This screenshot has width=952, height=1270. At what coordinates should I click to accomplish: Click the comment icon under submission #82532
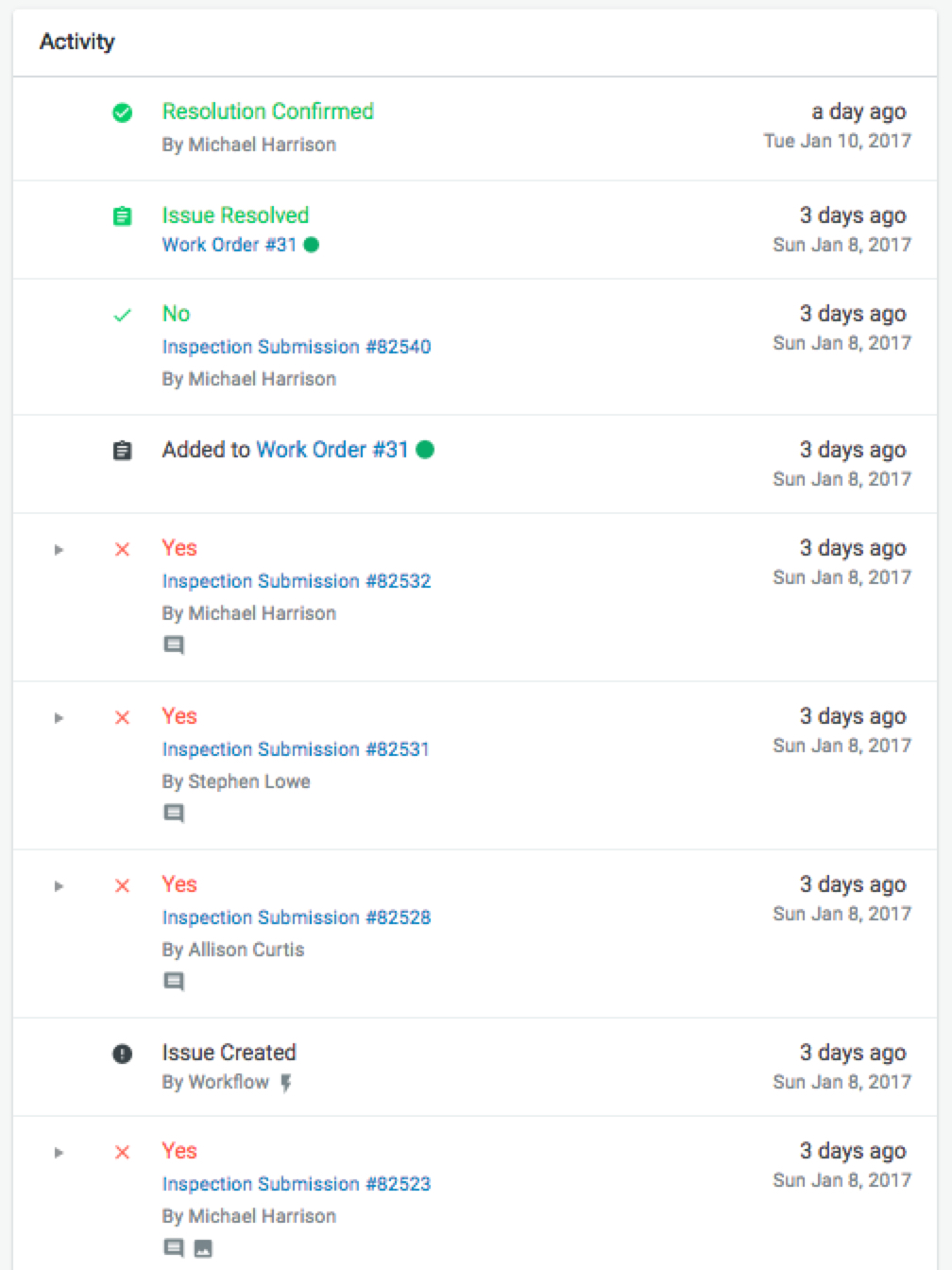coord(174,645)
